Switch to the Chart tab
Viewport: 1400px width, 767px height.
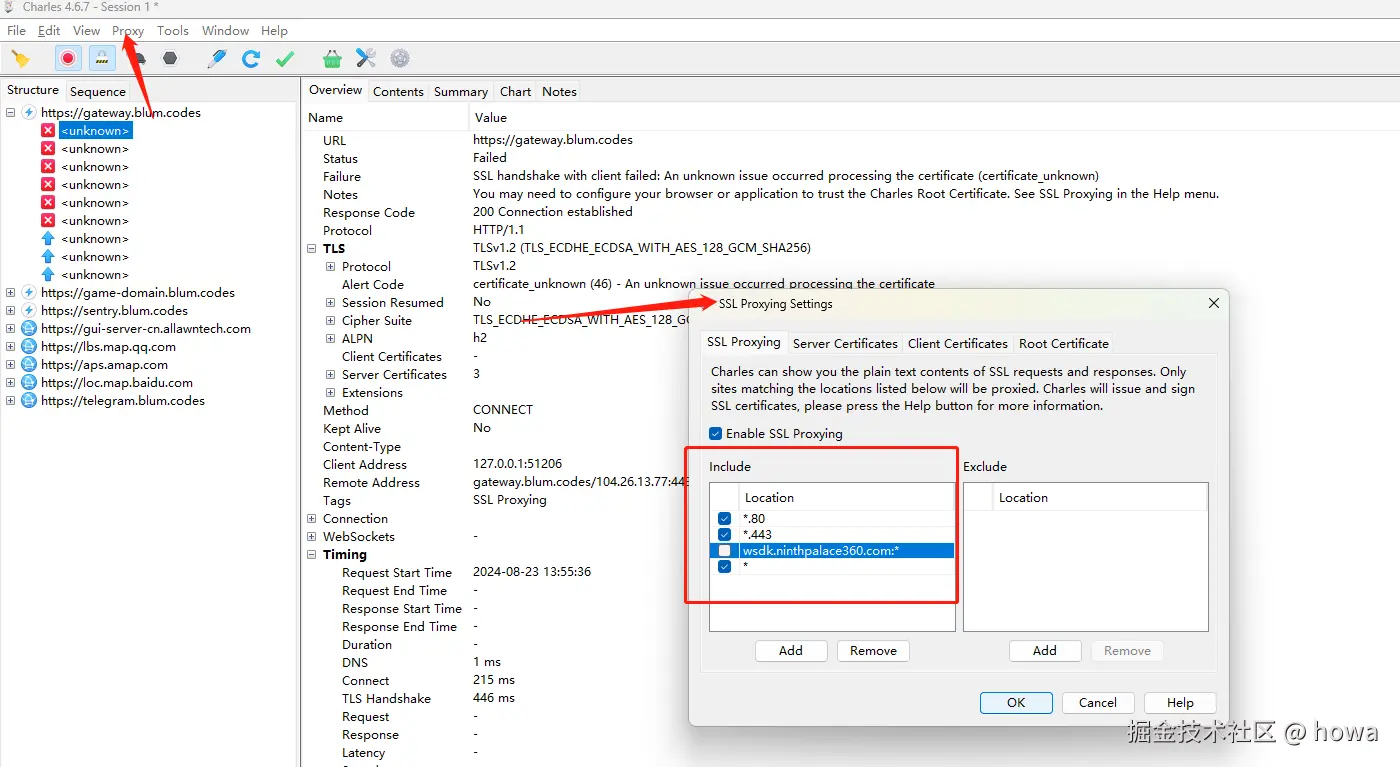pyautogui.click(x=516, y=91)
